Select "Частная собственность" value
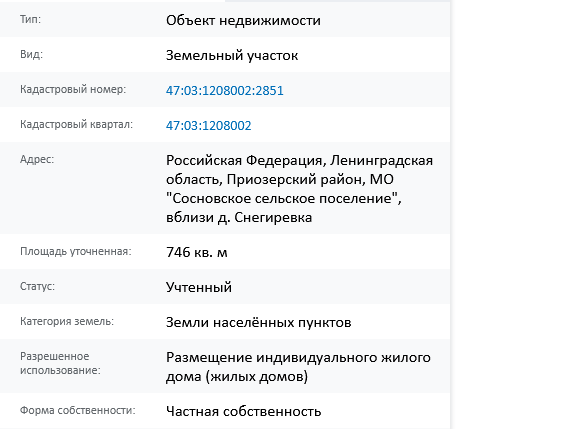Viewport: 574px width, 429px height. point(244,411)
